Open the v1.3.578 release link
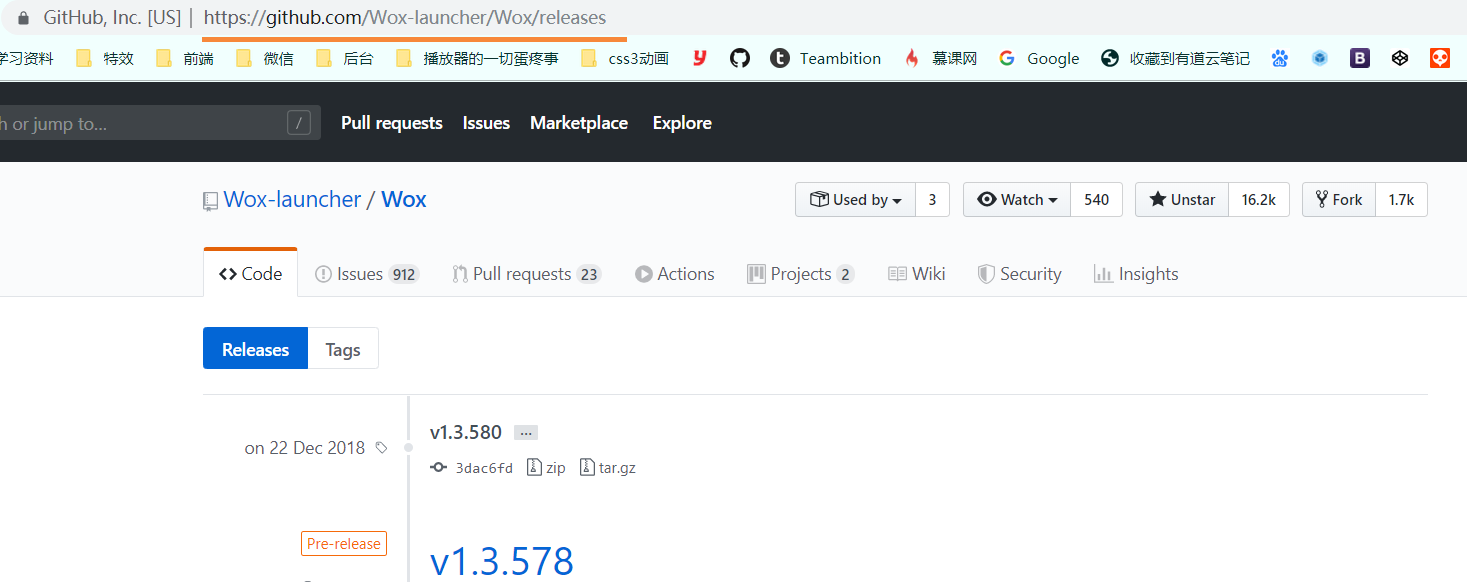The image size is (1467, 582). [x=502, y=561]
